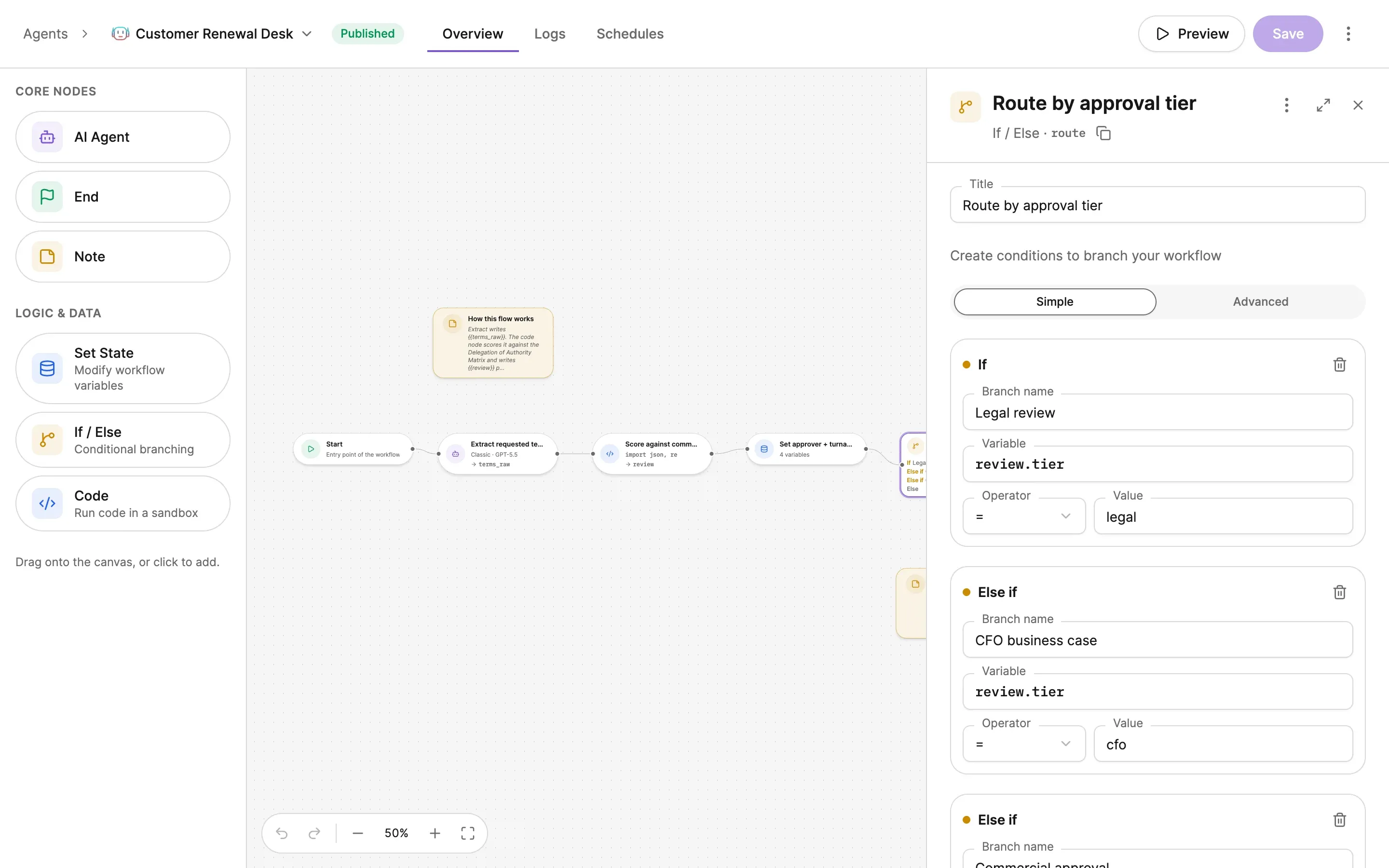Open top bar more options menu

(1348, 34)
